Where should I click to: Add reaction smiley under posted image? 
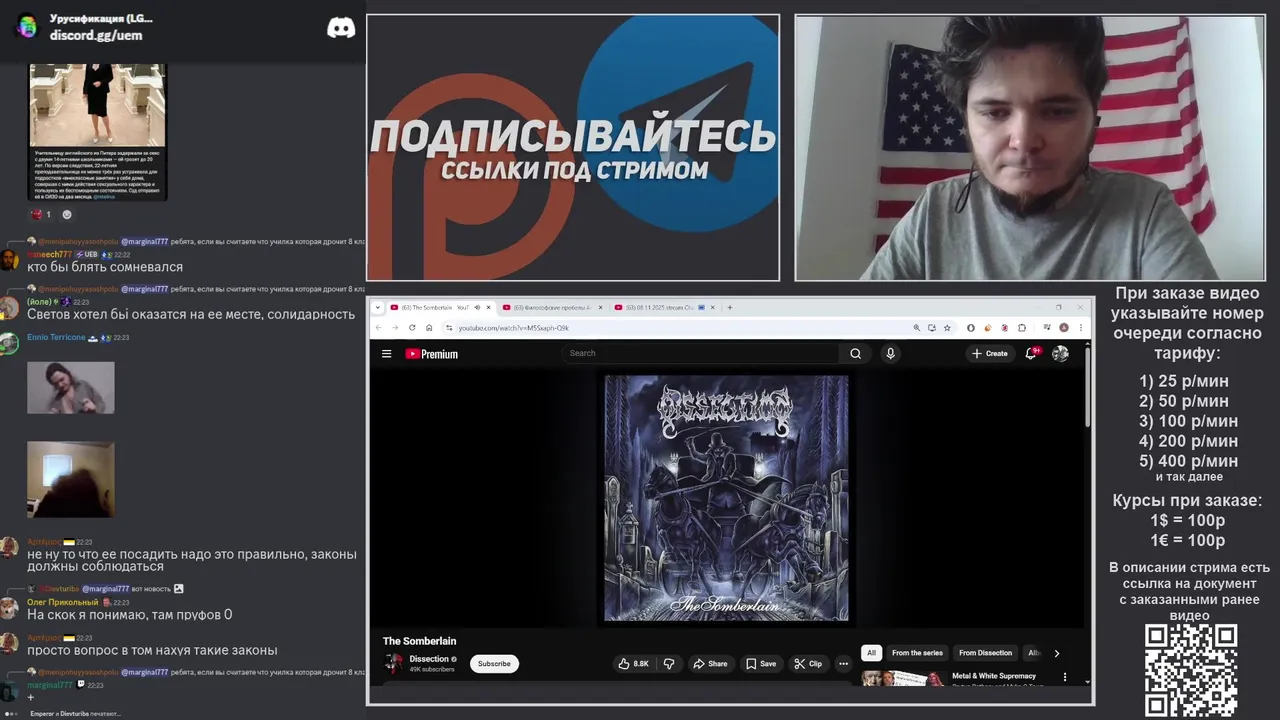click(67, 214)
